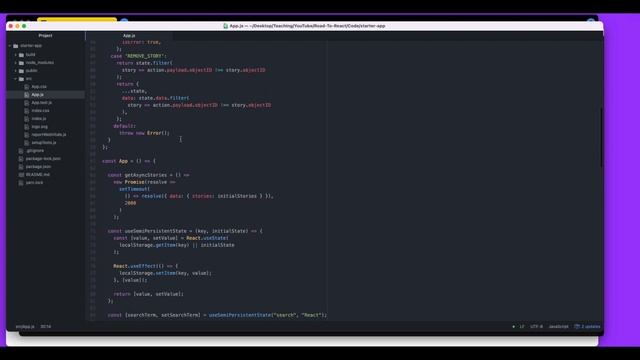Click the public folder icon

pyautogui.click(x=21, y=71)
